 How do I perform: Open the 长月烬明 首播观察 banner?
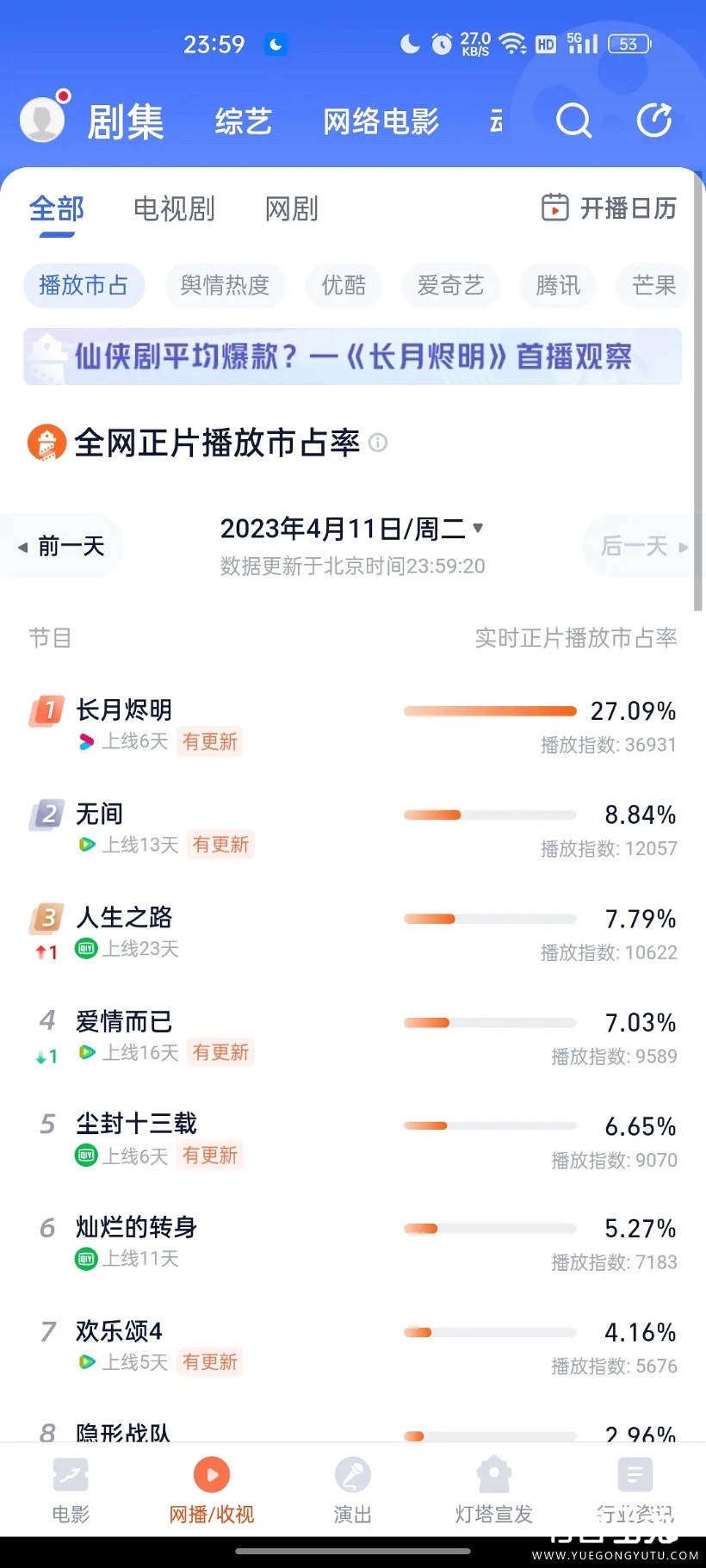click(x=353, y=356)
